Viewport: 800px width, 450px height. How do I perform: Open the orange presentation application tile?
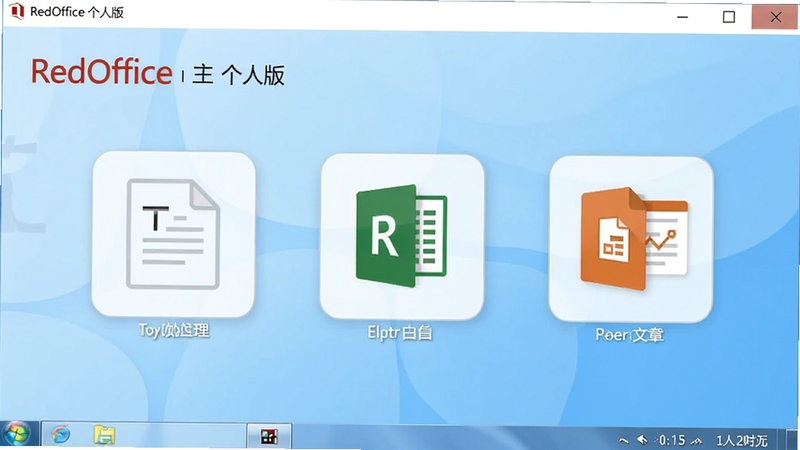(631, 239)
